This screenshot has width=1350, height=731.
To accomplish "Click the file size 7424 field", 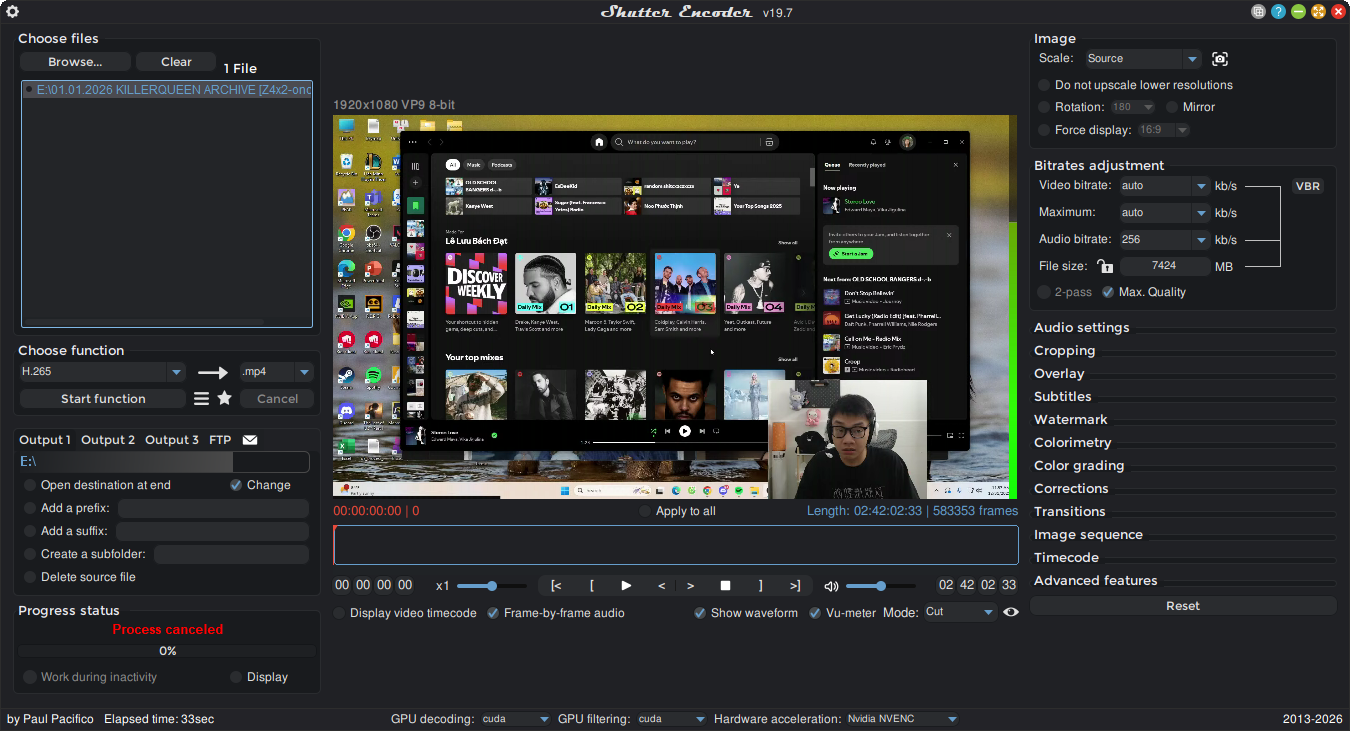I will pos(1164,266).
